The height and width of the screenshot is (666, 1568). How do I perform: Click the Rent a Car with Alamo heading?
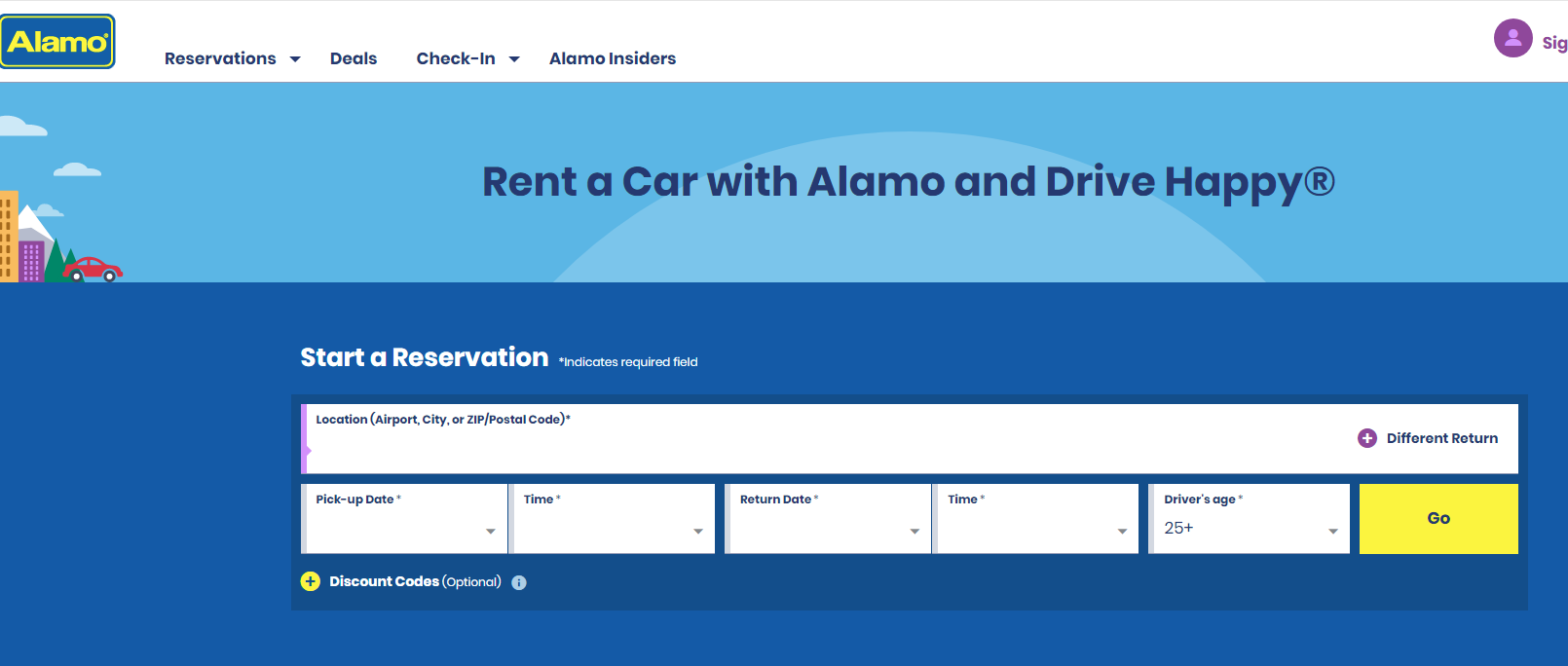pyautogui.click(x=908, y=182)
